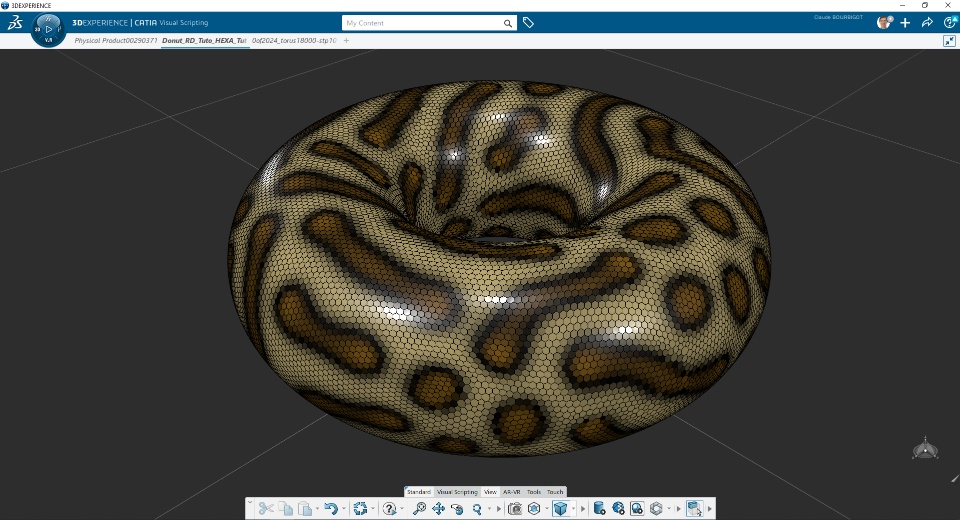Toggle the shaded cube view mode
The image size is (960, 520).
tap(560, 508)
